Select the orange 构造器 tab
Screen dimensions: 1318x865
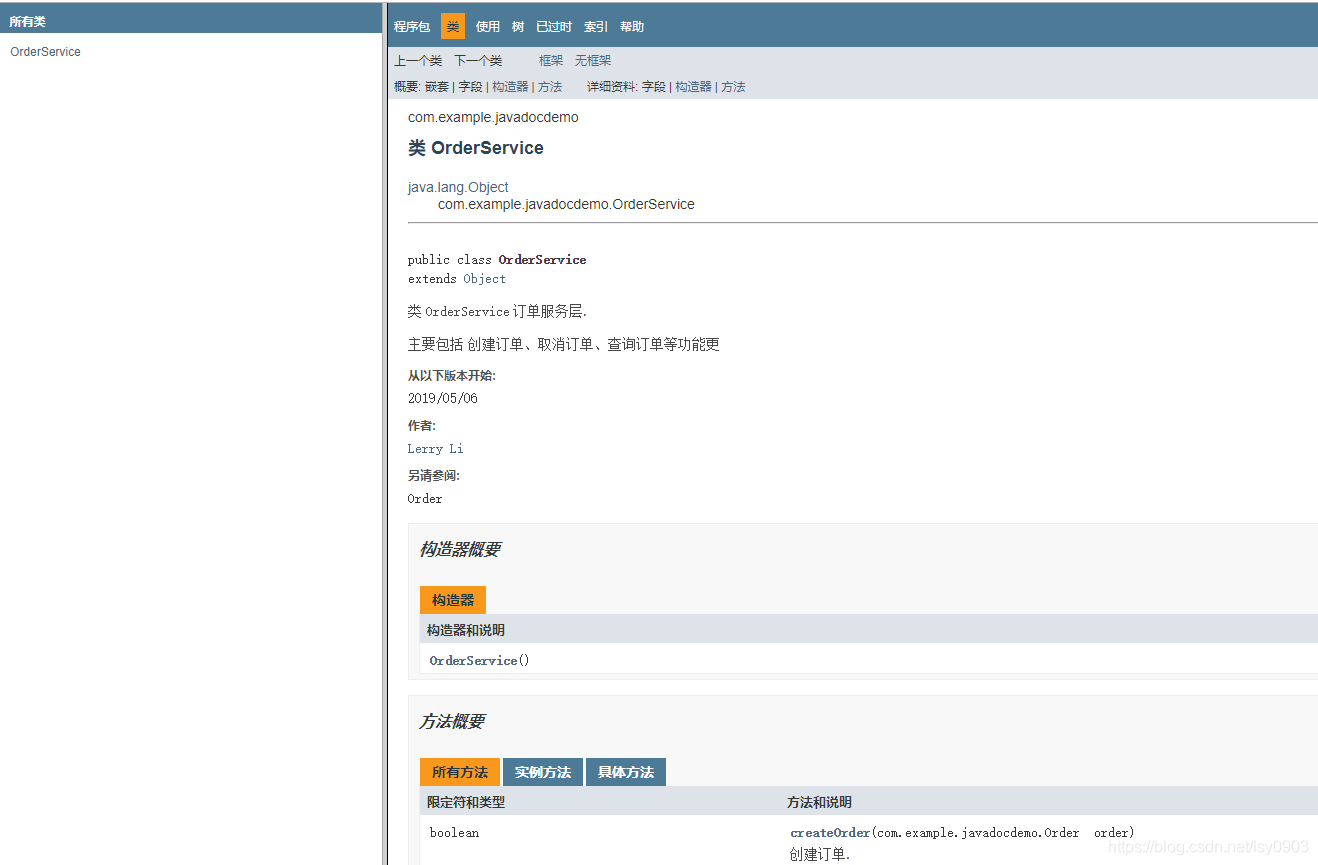pyautogui.click(x=453, y=600)
